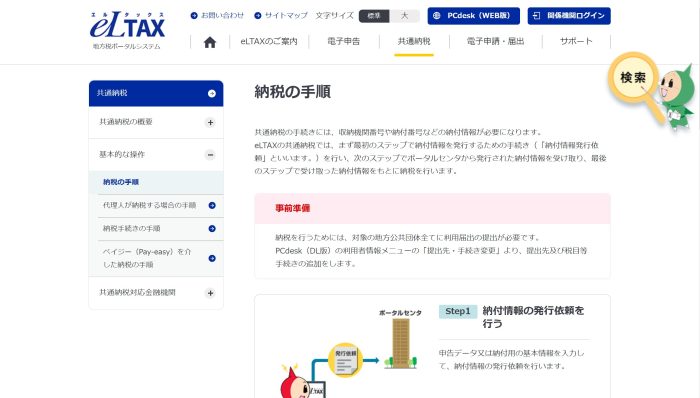Screen dimensions: 700x398
Task: Click 関係機関ログイン login button
Action: [x=569, y=16]
